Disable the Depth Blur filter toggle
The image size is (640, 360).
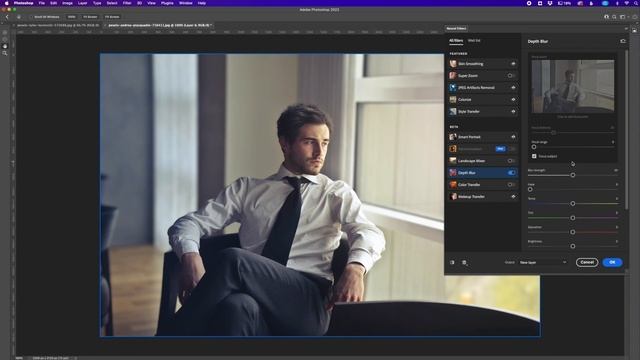[511, 173]
